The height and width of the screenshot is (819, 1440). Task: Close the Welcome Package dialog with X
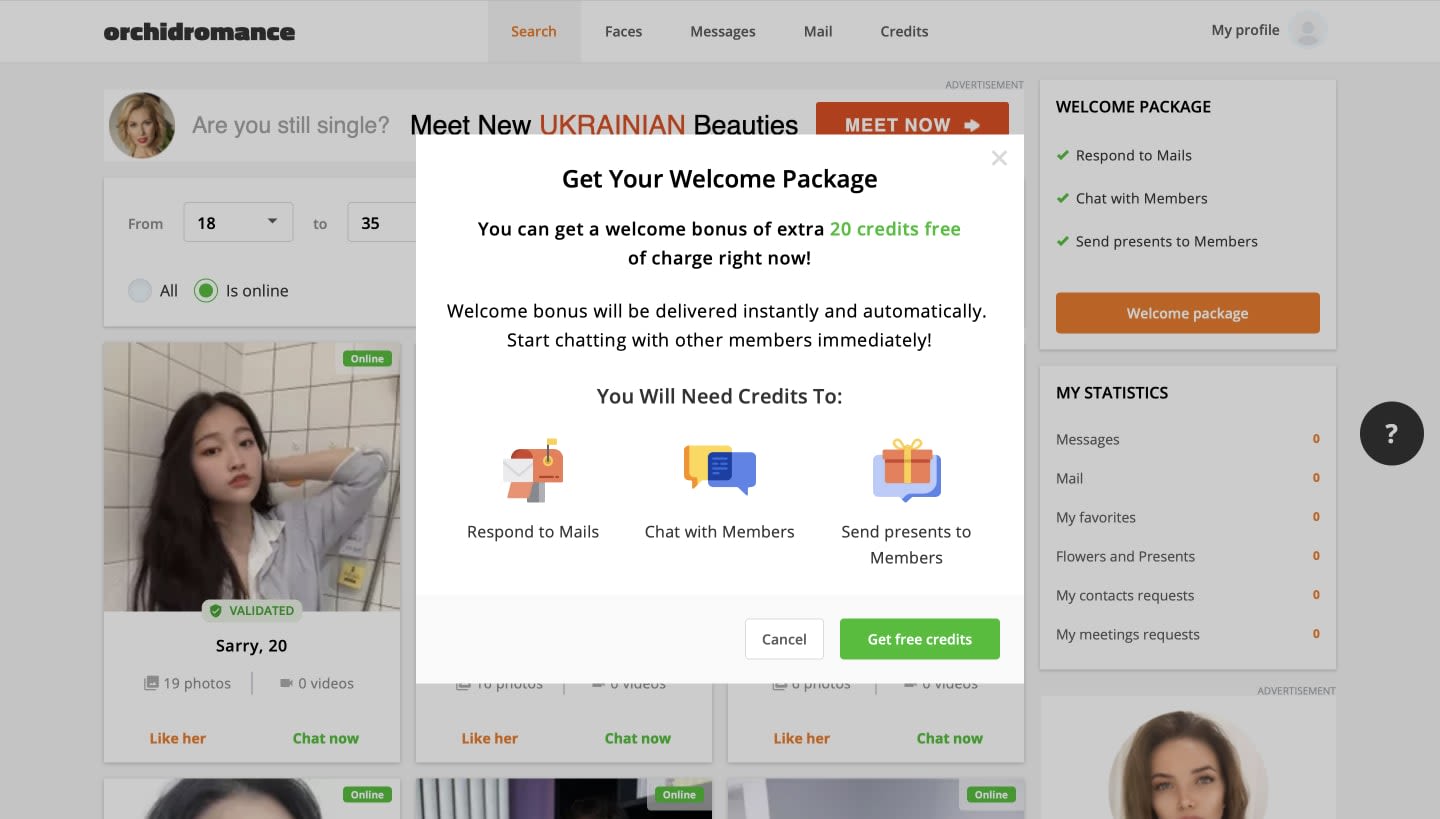coord(999,158)
